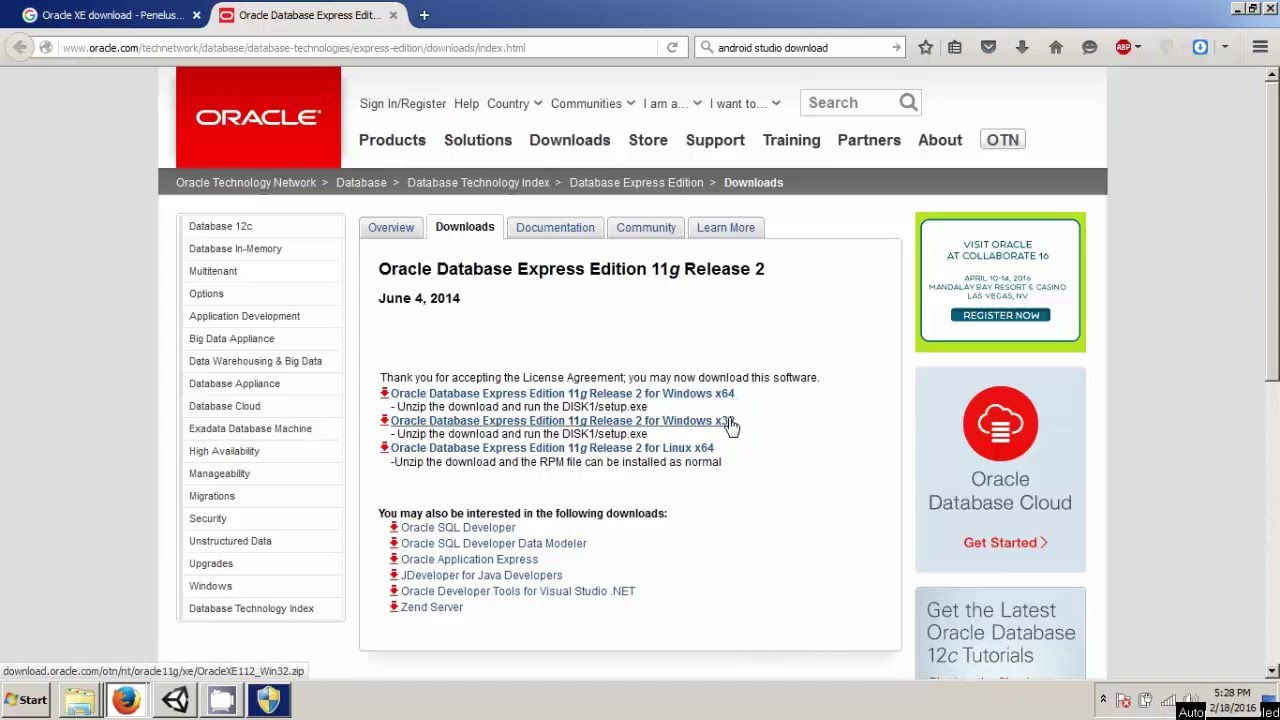Open dropdown arrow next to download extension

pos(1225,47)
